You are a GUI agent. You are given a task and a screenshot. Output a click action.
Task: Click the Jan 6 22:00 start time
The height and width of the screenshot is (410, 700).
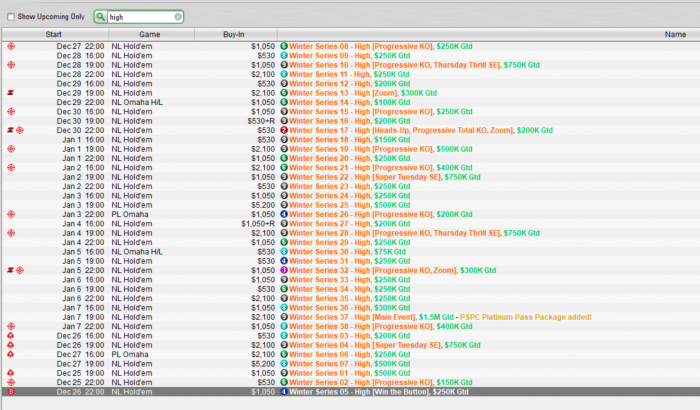pos(83,298)
